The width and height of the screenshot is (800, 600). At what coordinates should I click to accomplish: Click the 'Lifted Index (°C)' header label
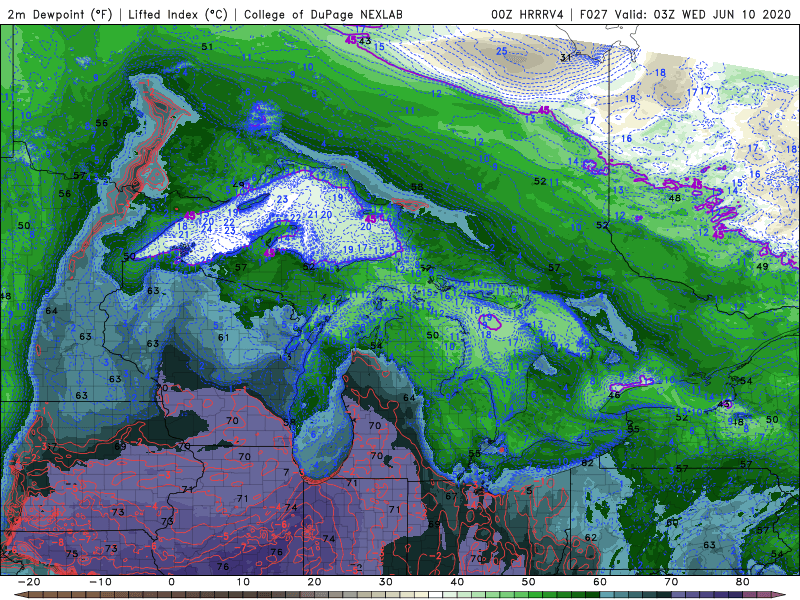[178, 14]
